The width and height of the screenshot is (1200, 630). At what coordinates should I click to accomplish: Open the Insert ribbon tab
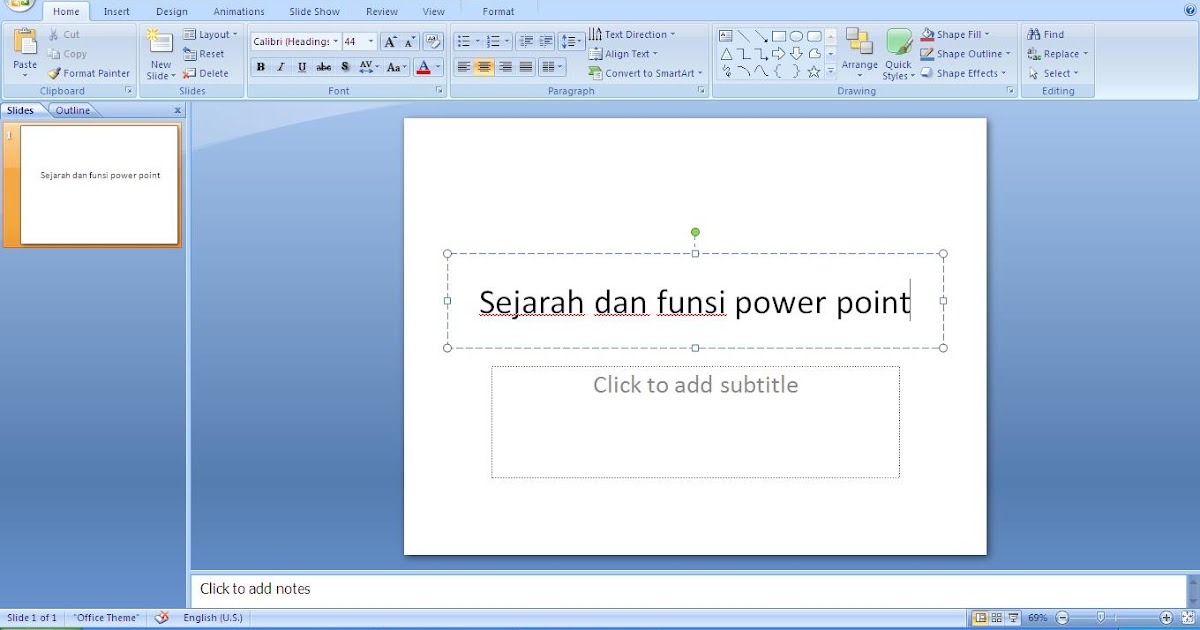coord(117,12)
